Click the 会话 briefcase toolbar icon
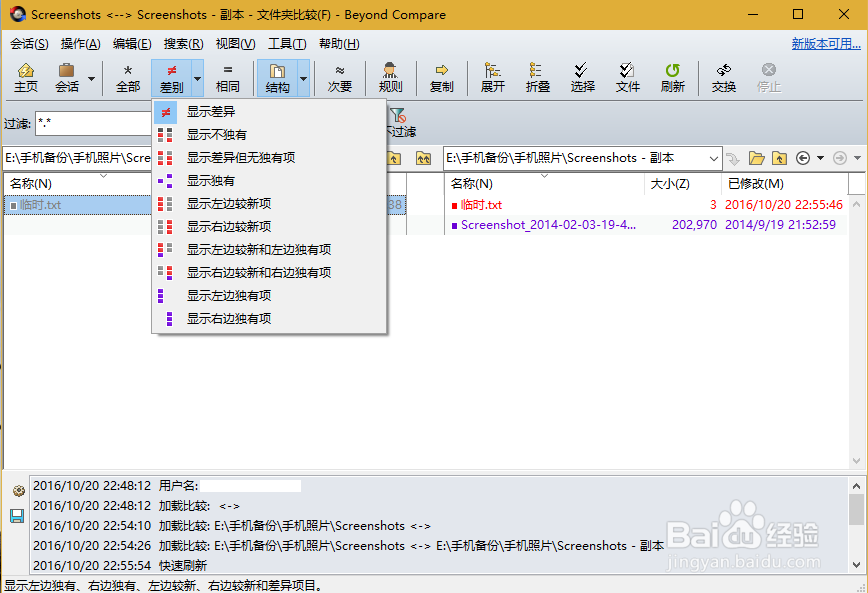This screenshot has width=868, height=593. (66, 78)
